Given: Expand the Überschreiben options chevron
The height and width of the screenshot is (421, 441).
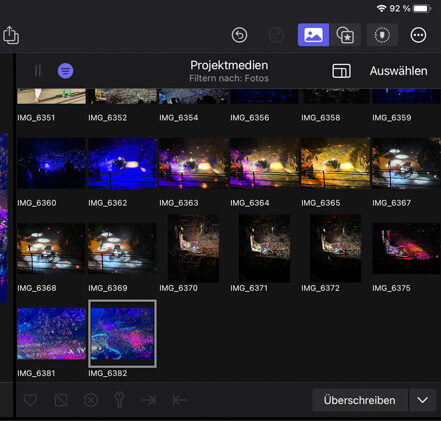Looking at the screenshot, I should point(423,400).
